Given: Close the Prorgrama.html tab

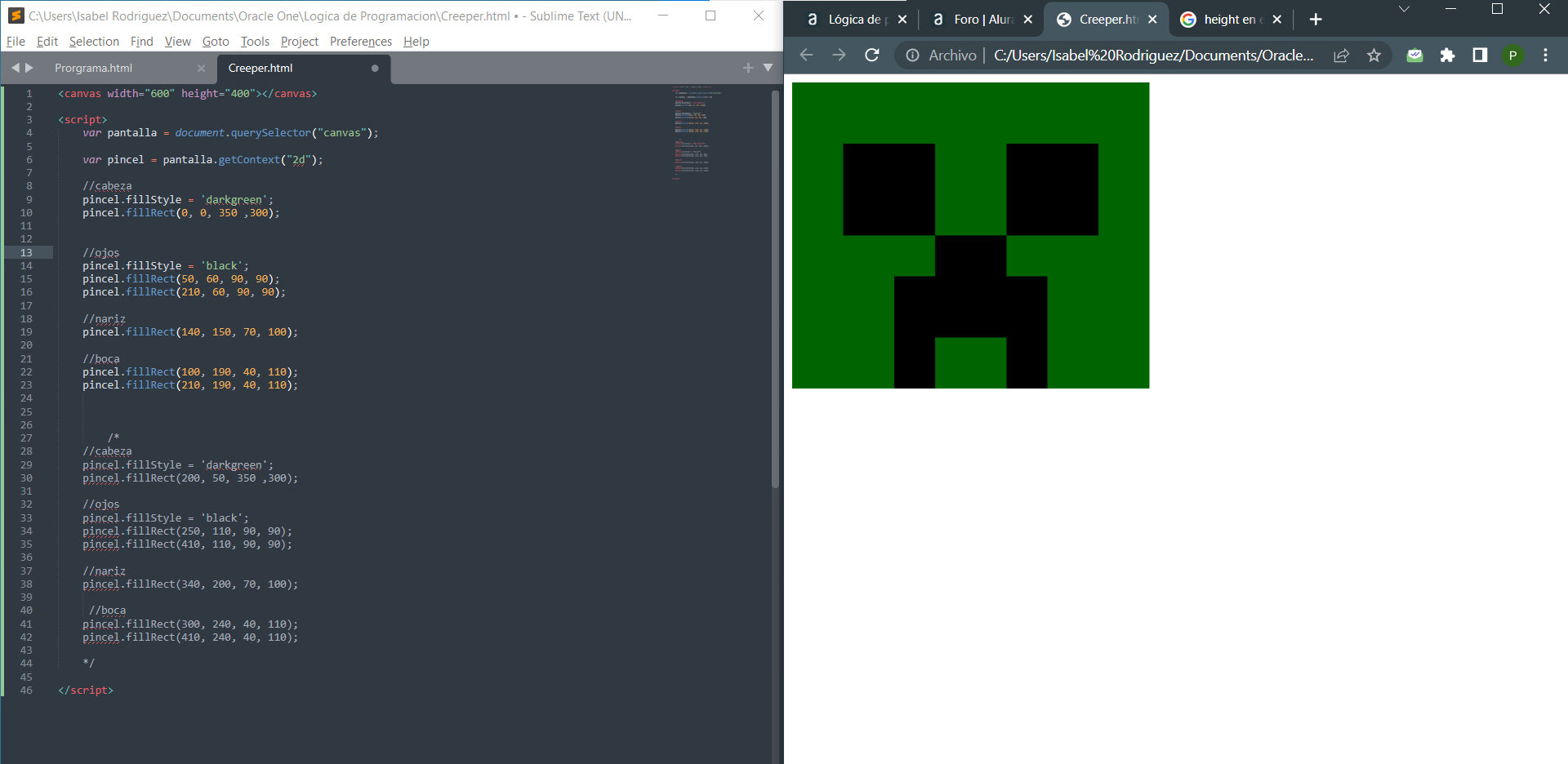Looking at the screenshot, I should 201,69.
